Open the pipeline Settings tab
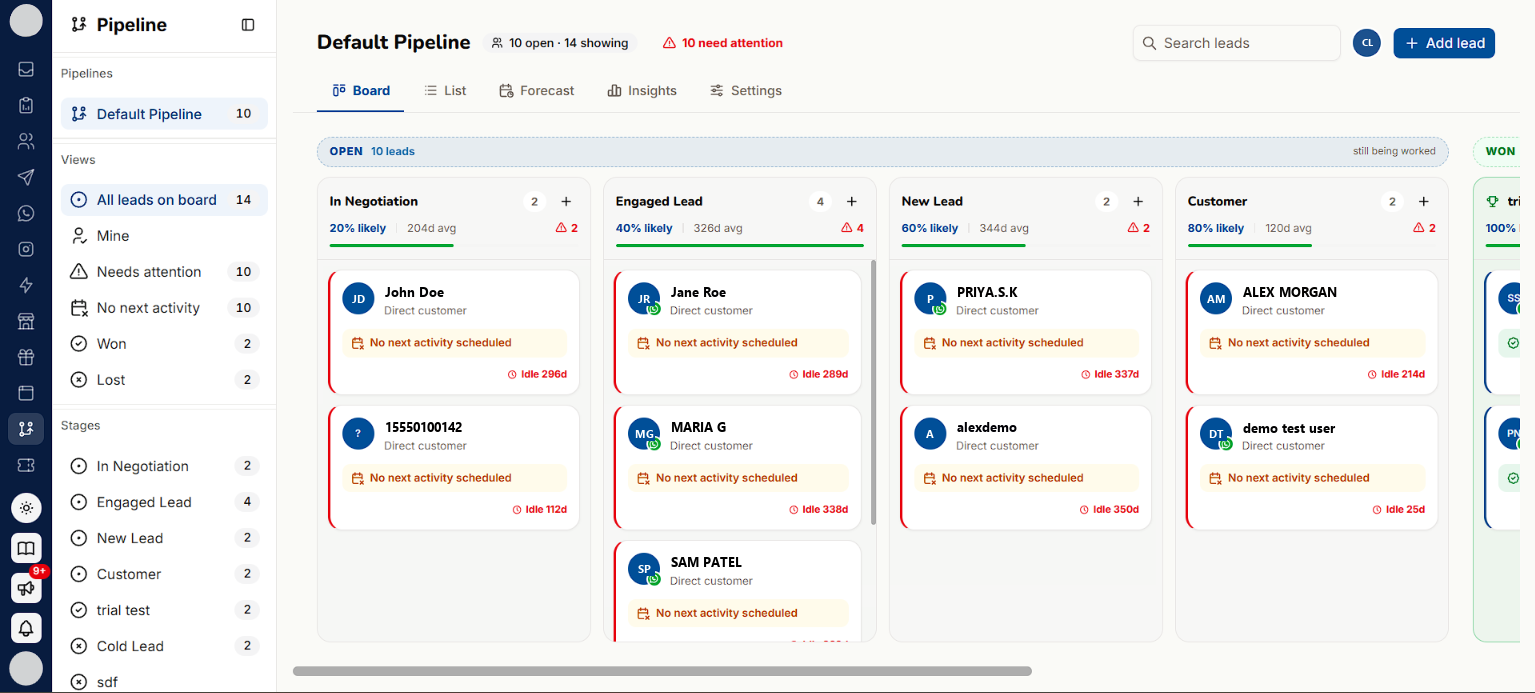This screenshot has width=1535, height=693. point(746,91)
